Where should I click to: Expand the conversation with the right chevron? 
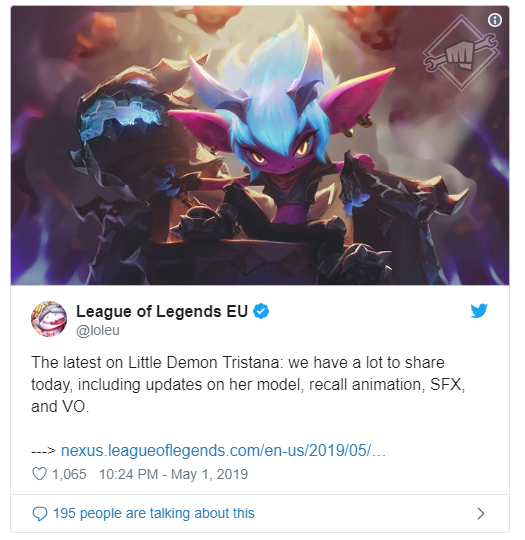coord(481,513)
